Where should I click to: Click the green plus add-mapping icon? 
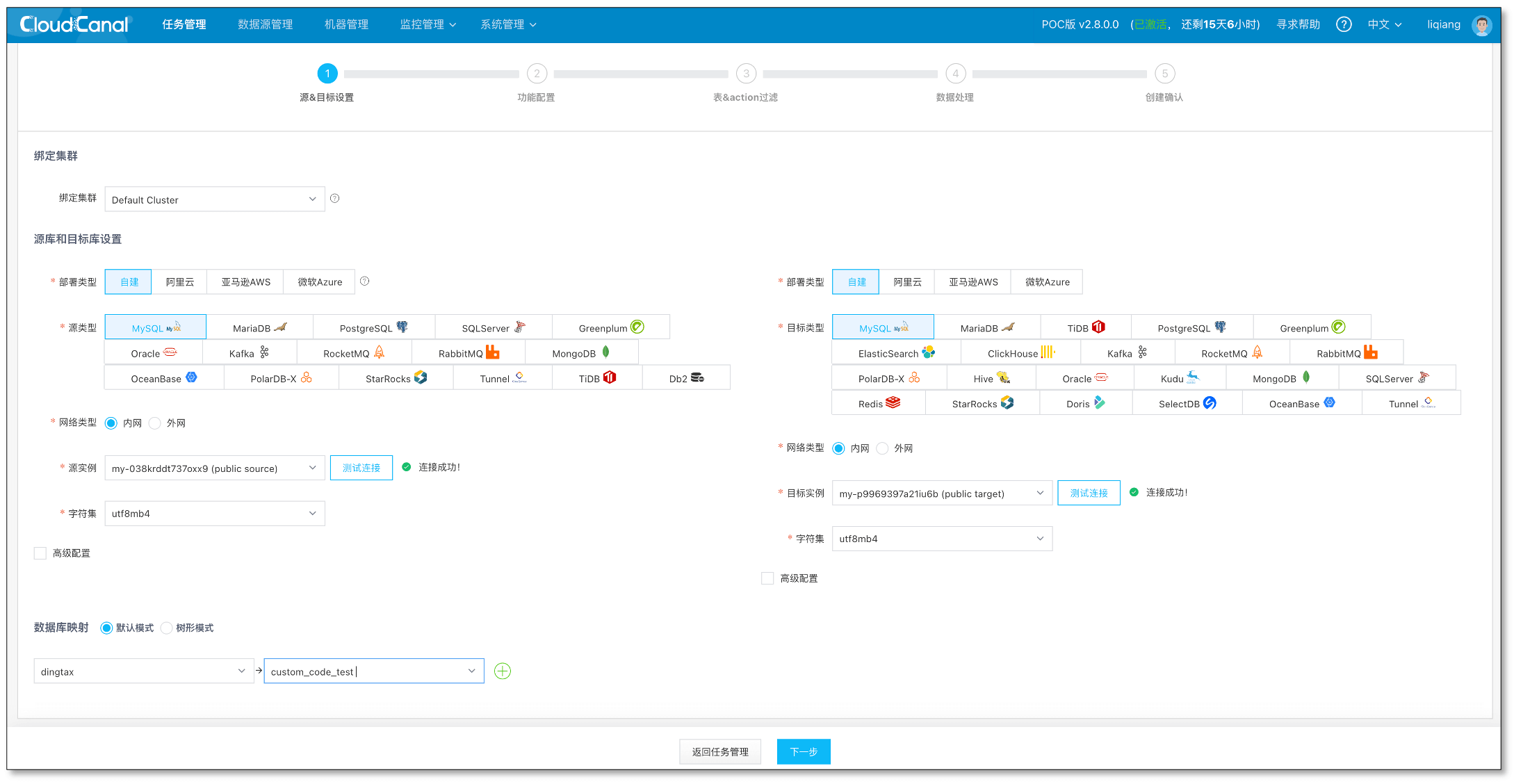pyautogui.click(x=502, y=671)
